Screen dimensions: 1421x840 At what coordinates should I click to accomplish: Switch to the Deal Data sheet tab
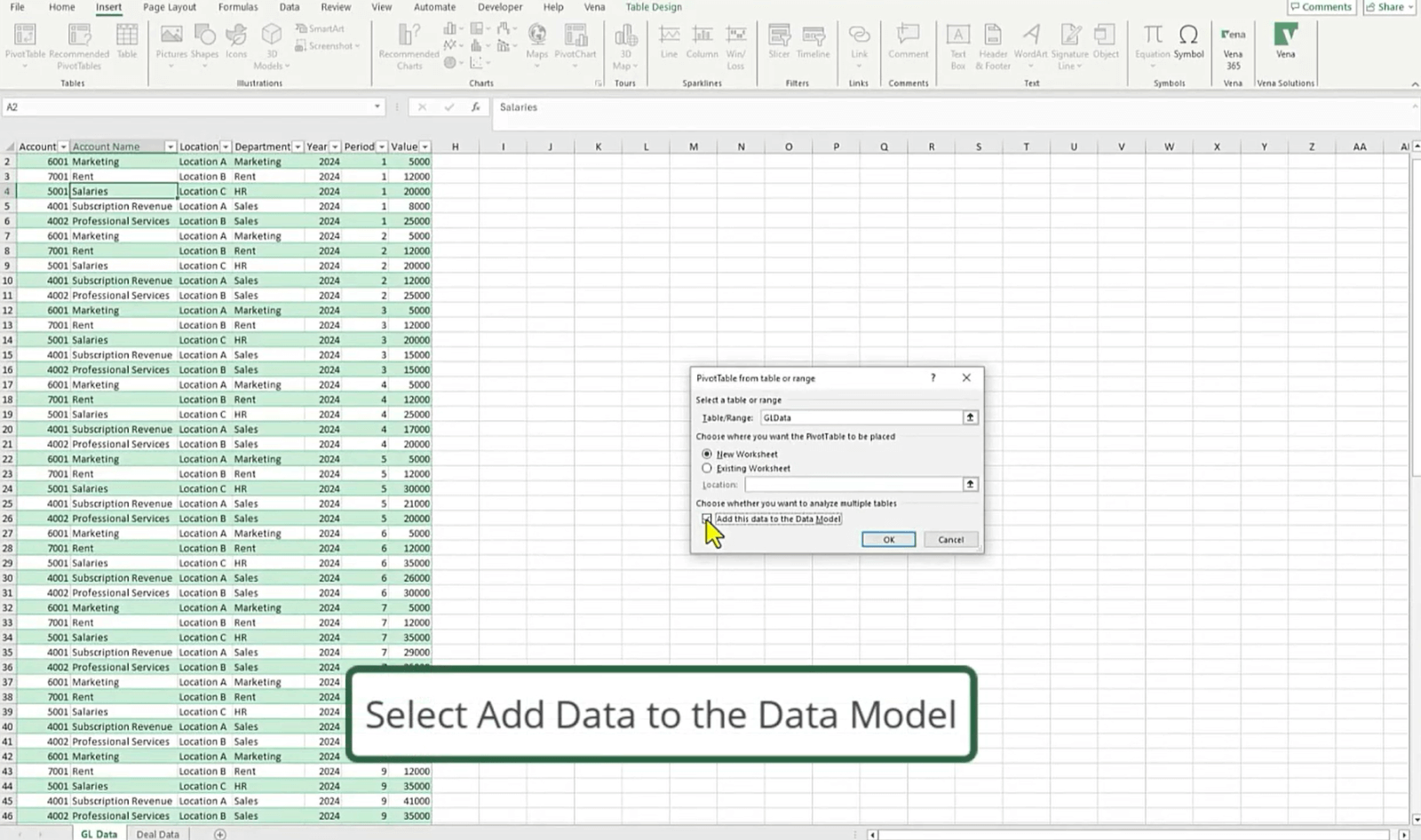pyautogui.click(x=157, y=833)
